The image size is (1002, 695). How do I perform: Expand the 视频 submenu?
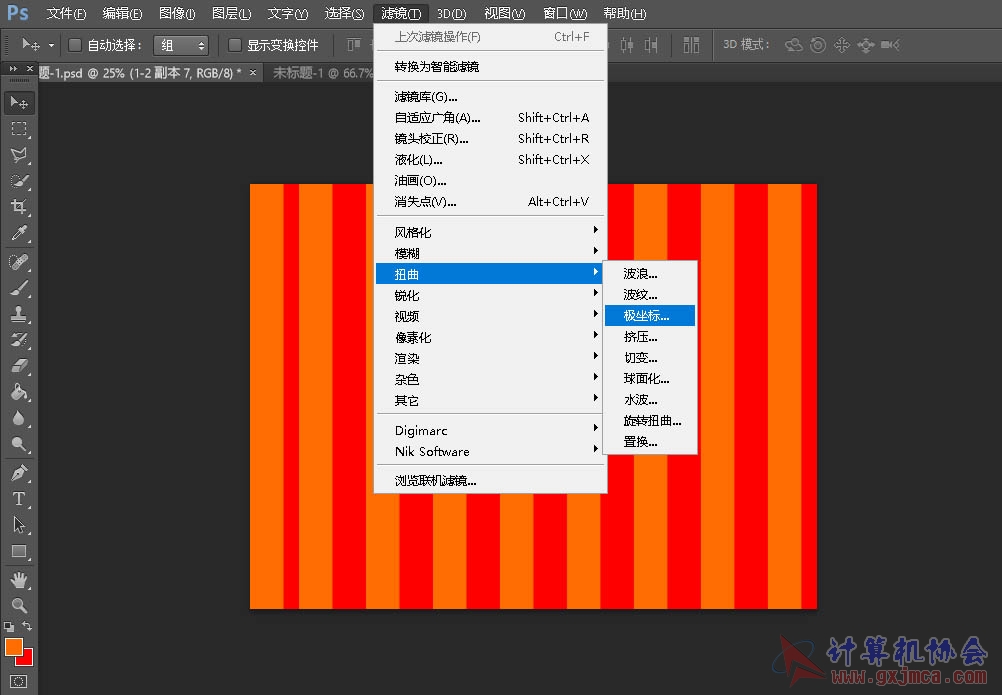(x=491, y=316)
